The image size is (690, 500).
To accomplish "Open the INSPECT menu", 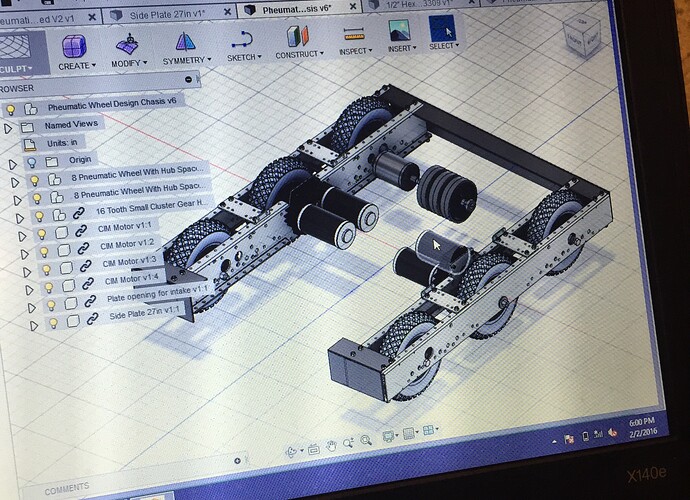I will click(x=356, y=51).
